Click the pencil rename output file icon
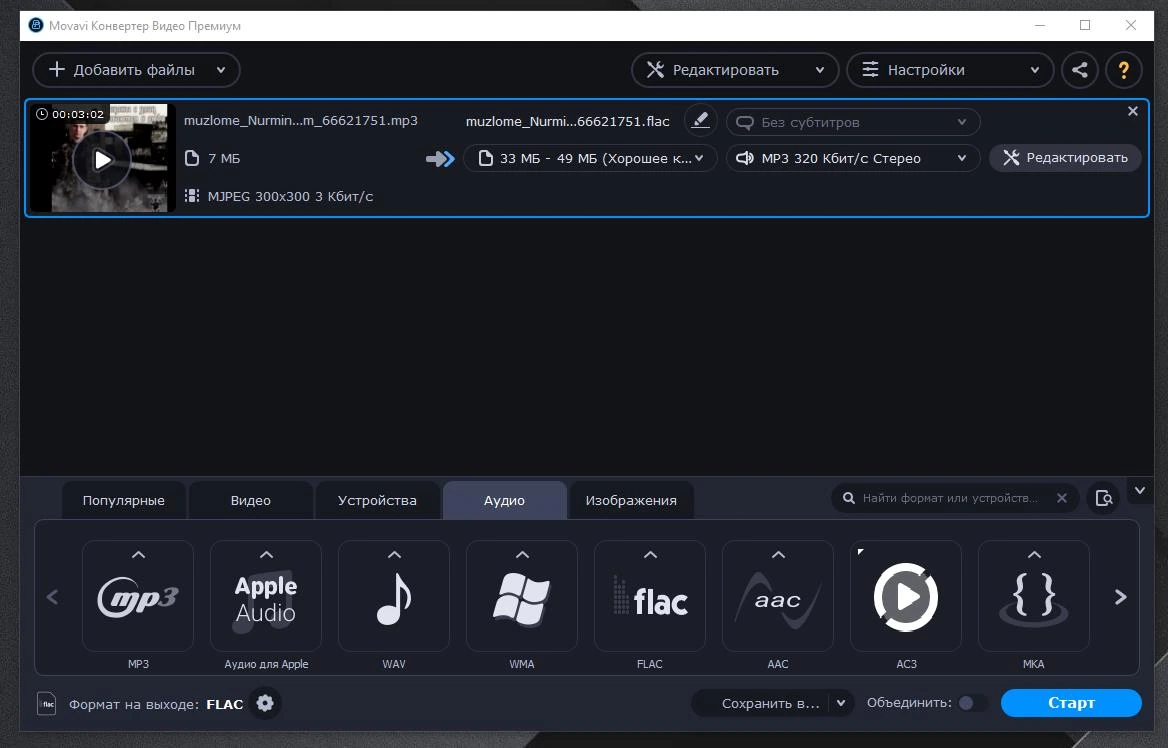This screenshot has width=1168, height=748. point(700,120)
